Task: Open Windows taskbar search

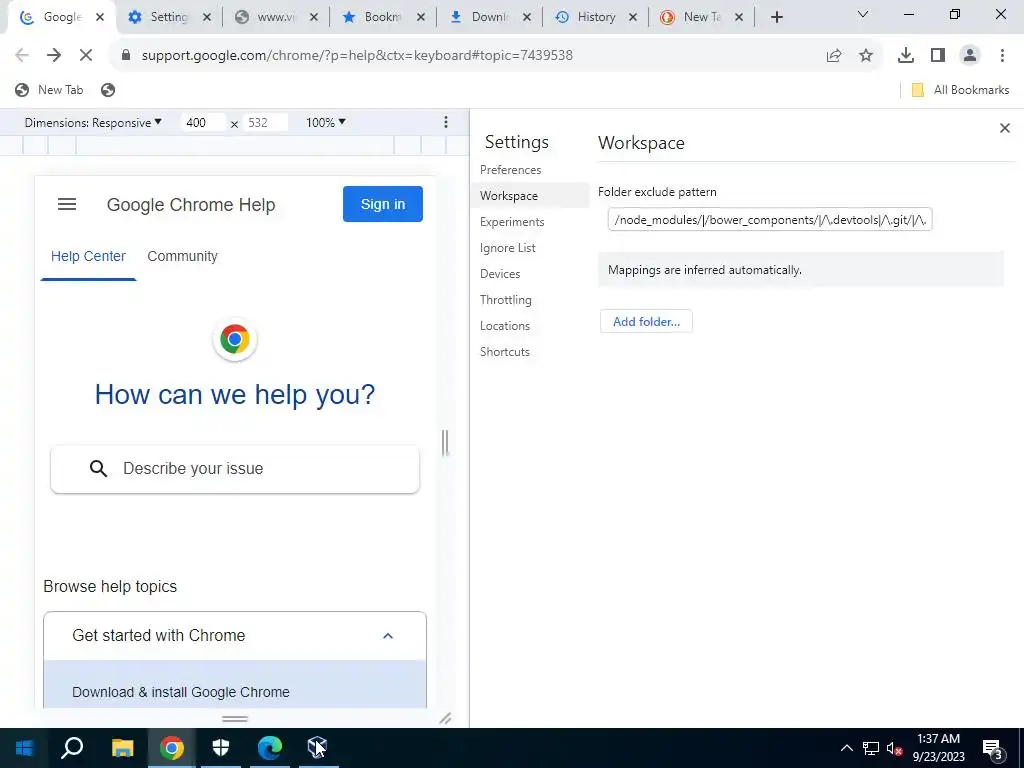Action: [72, 748]
